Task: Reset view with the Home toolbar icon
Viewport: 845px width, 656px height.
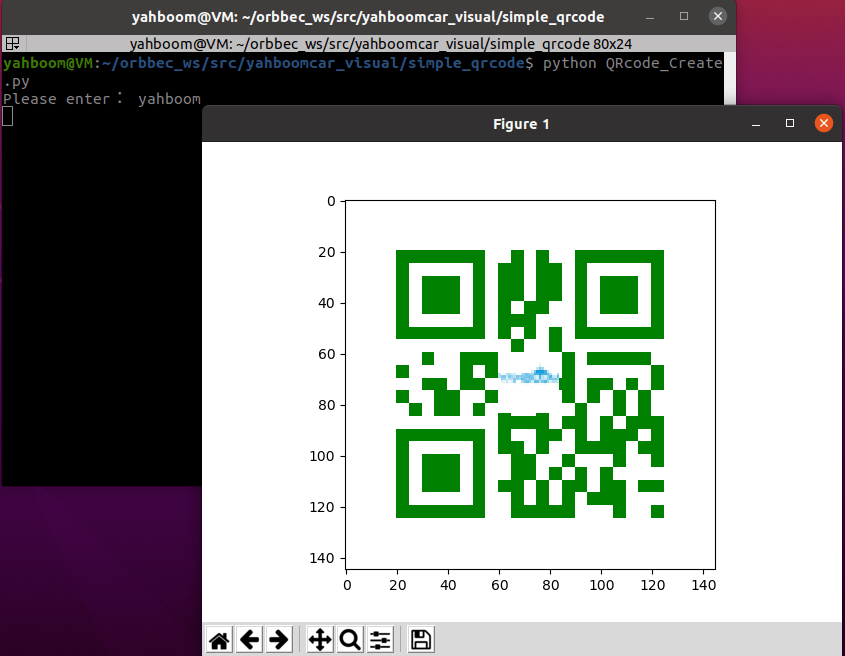Action: 219,640
